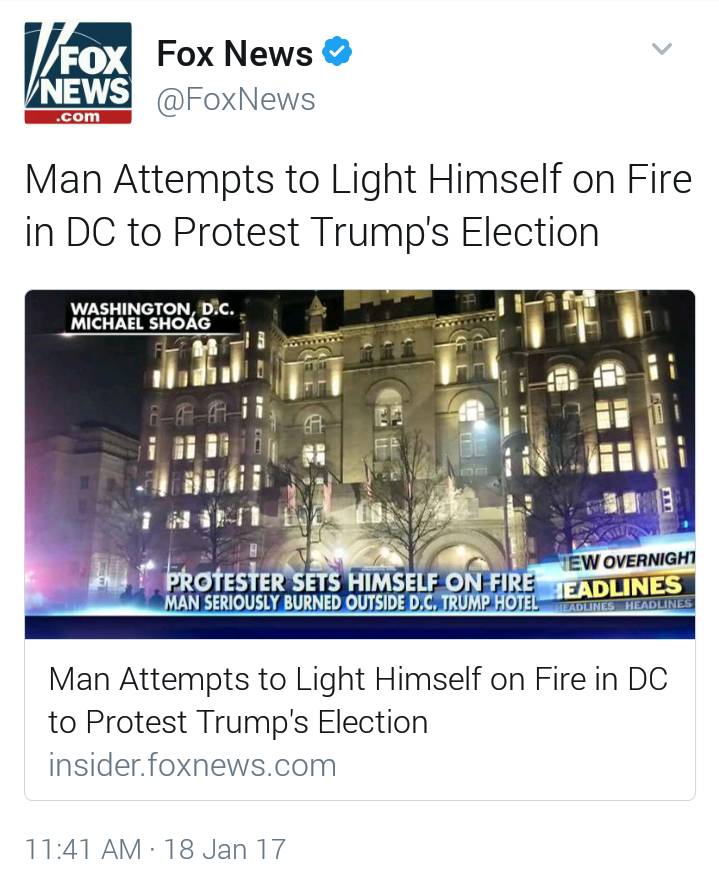Tap the Michael Shoag credit text

(x=140, y=323)
